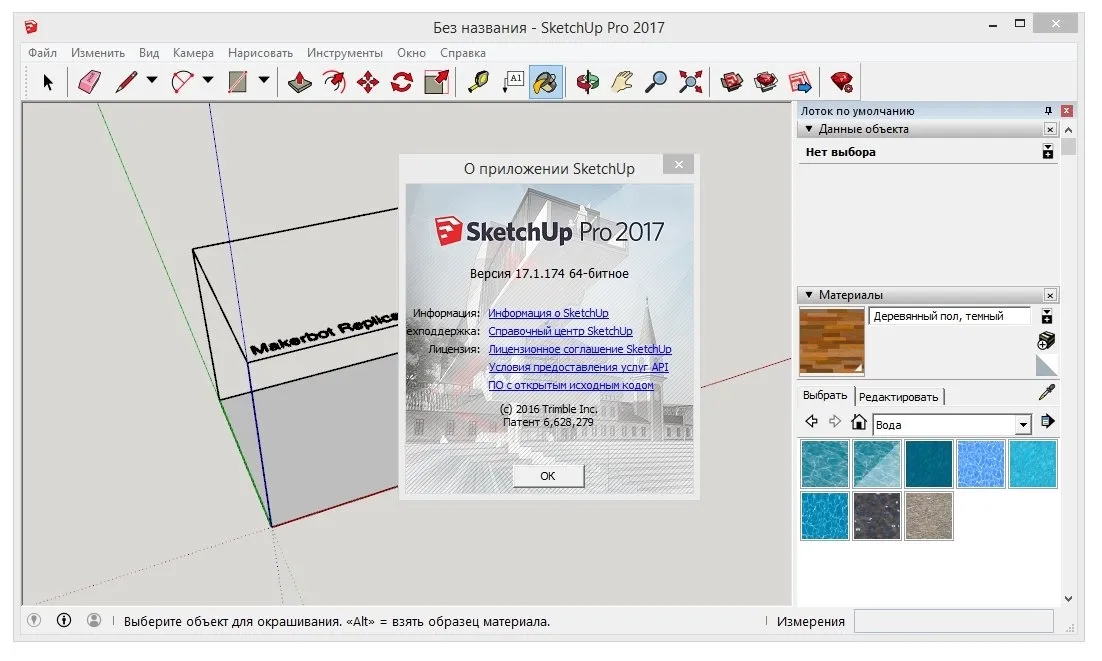Toggle Entity Info details display button
This screenshot has width=1102, height=661.
pos(1048,152)
